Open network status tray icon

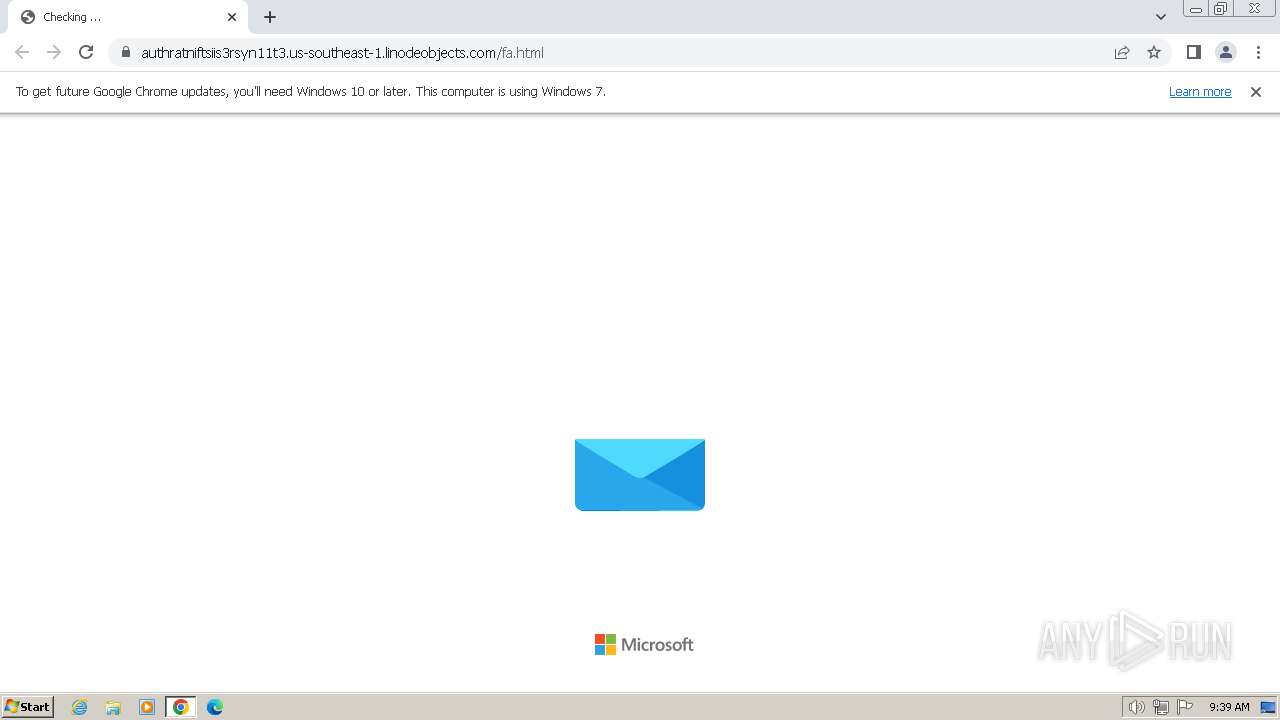[1161, 707]
